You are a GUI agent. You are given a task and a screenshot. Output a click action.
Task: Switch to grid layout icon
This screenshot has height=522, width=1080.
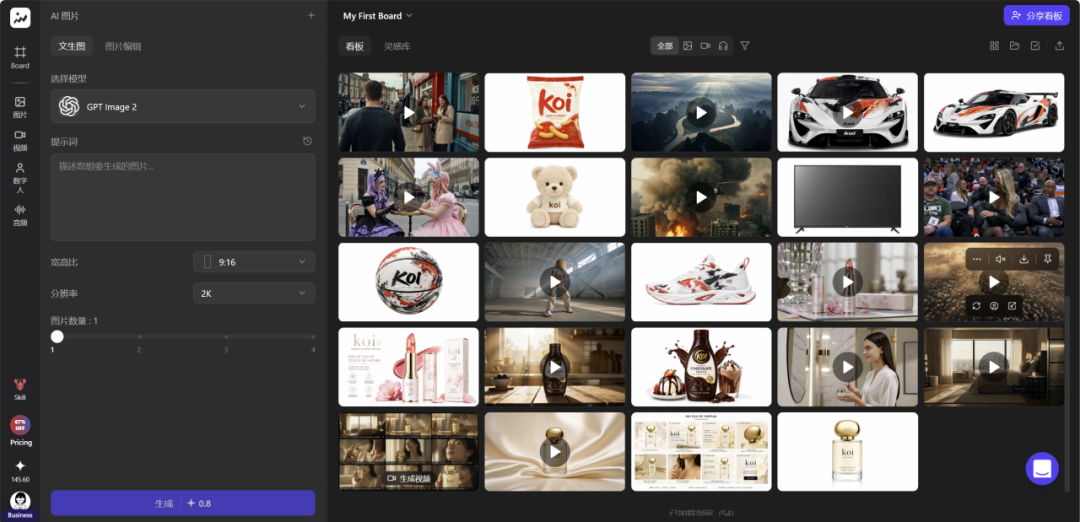pos(994,45)
